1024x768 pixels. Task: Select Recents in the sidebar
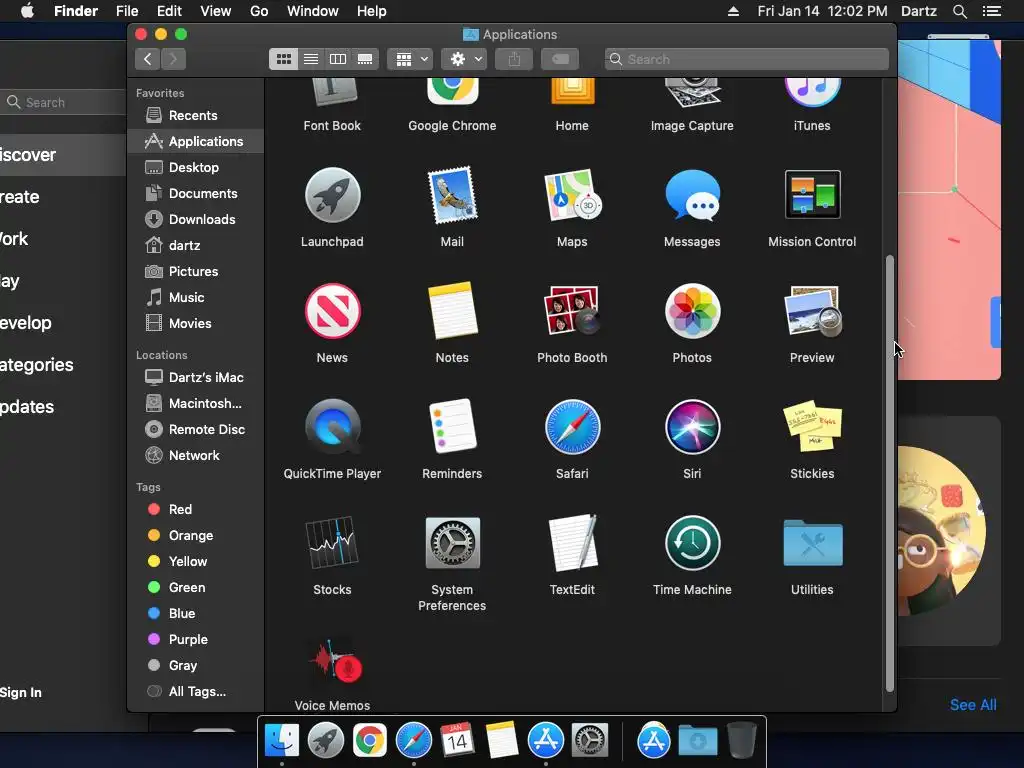(196, 116)
